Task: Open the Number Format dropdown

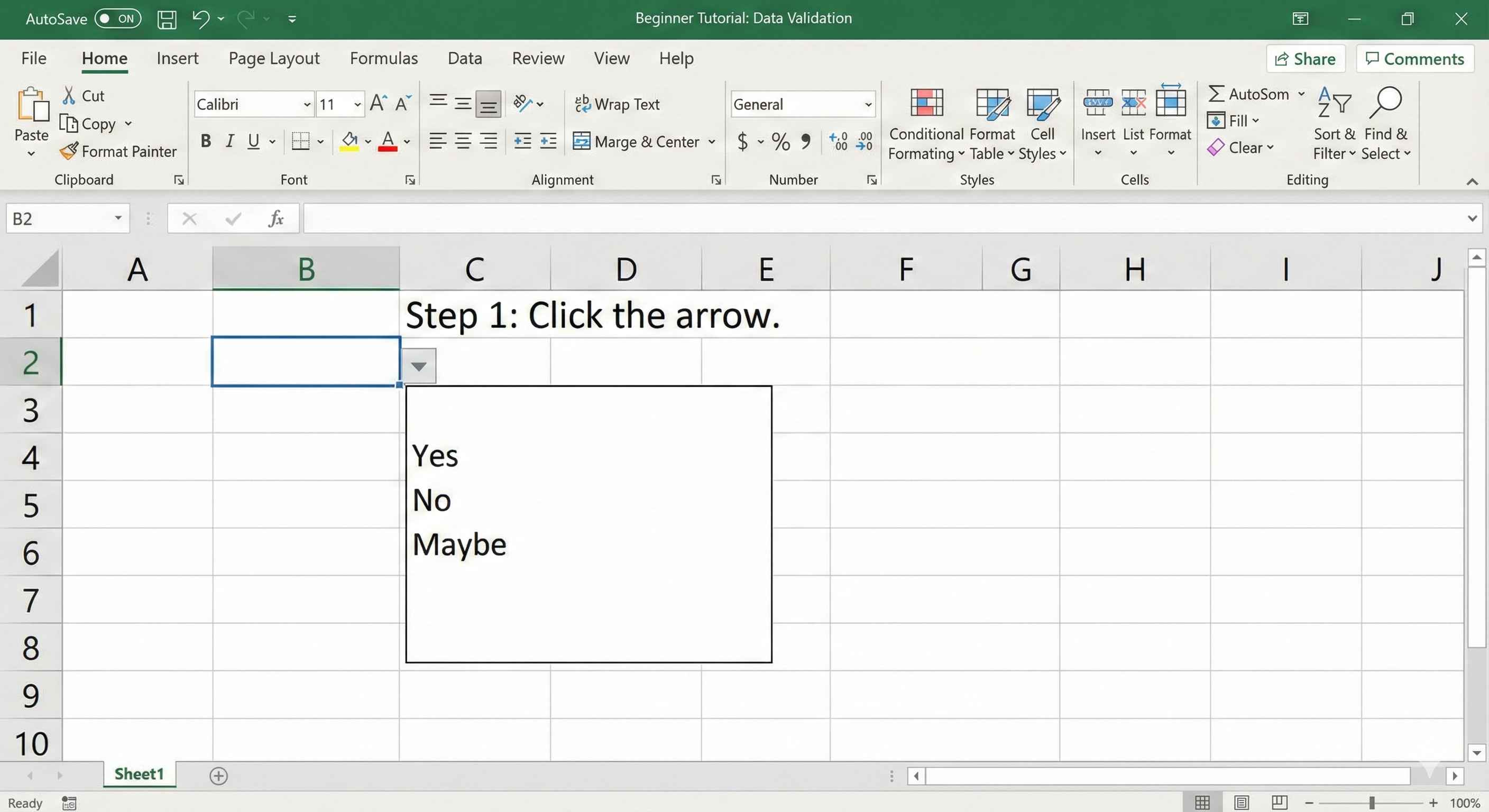Action: click(x=868, y=104)
